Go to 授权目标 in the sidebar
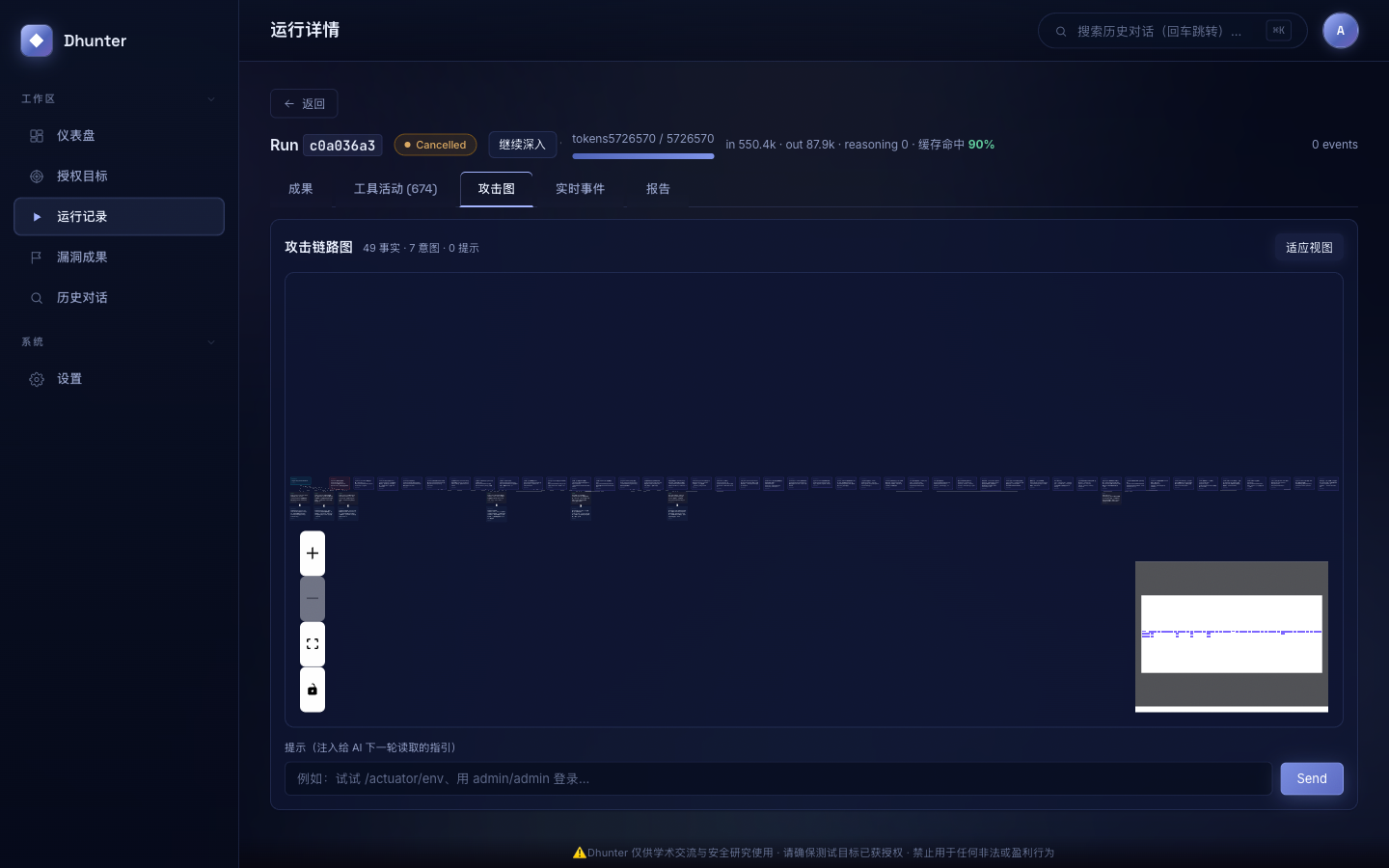The image size is (1389, 868). point(120,176)
